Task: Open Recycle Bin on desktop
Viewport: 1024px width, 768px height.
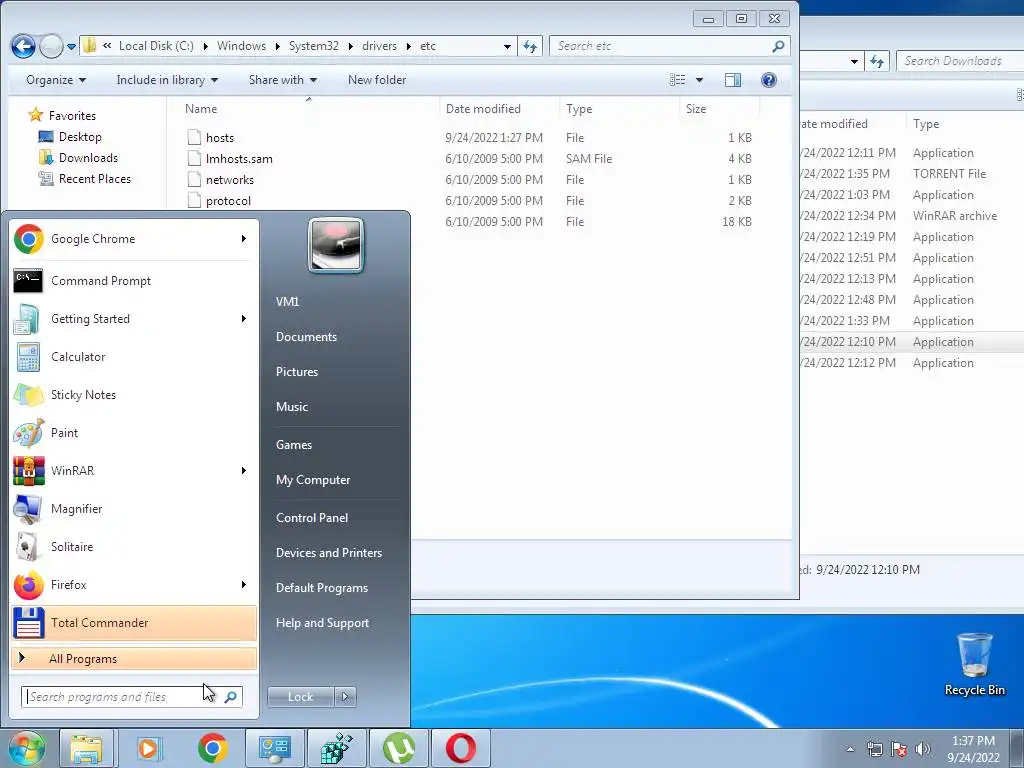Action: [x=974, y=664]
